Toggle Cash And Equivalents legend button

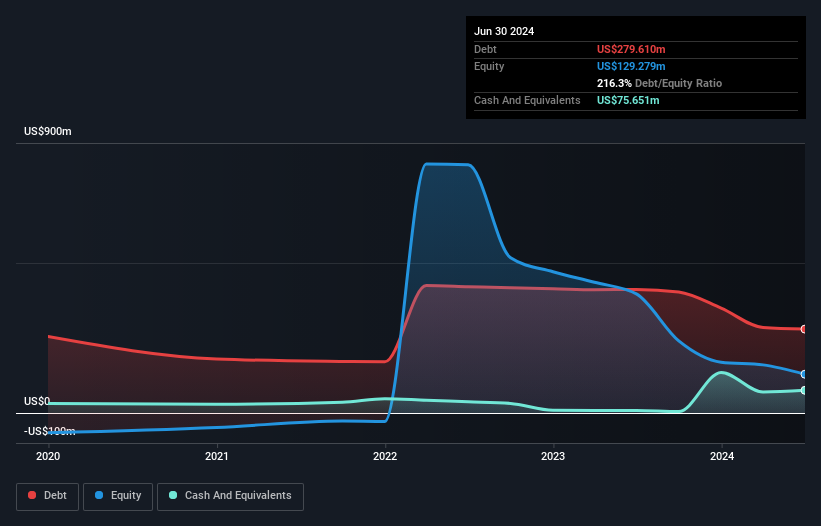click(230, 496)
